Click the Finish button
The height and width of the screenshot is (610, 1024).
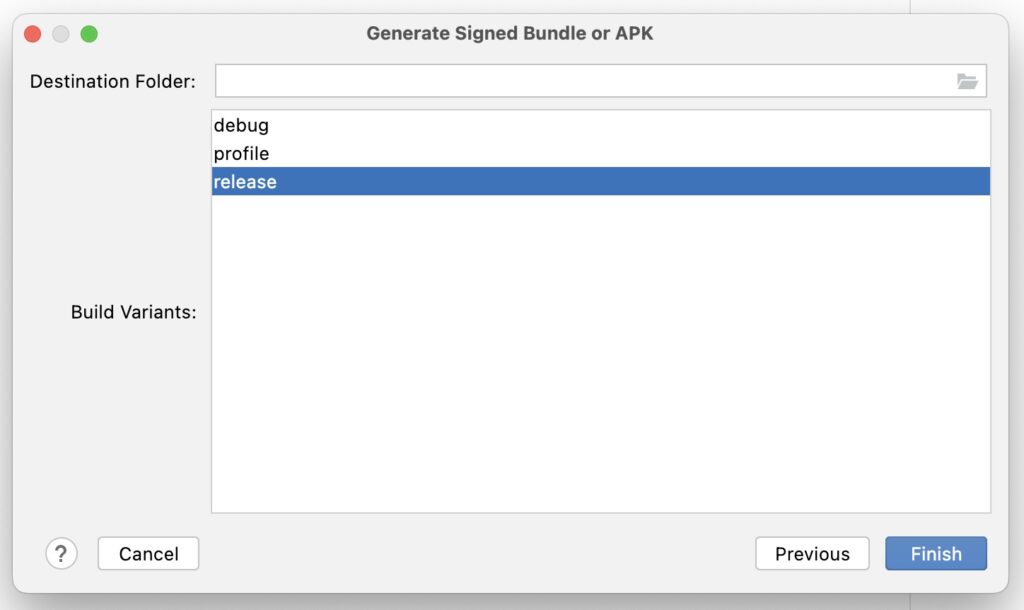(x=936, y=554)
